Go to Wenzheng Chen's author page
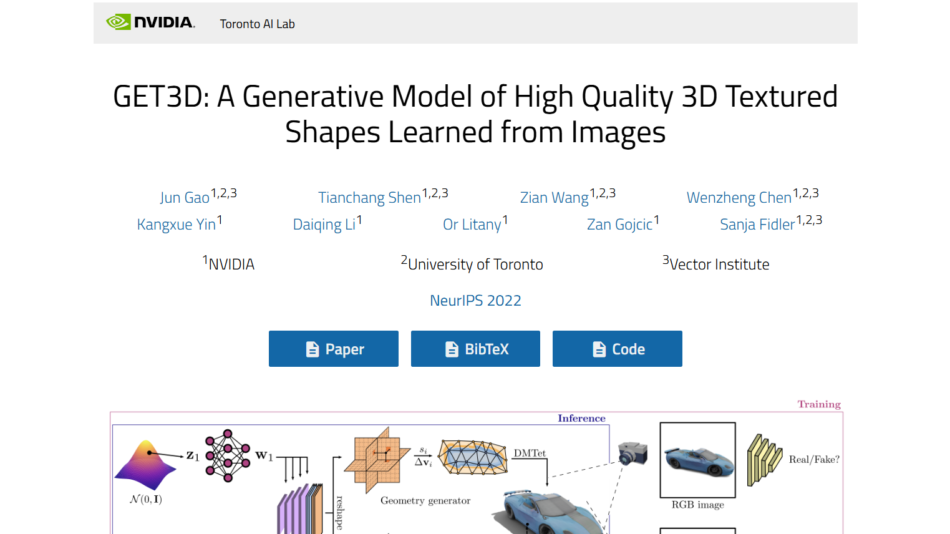Image resolution: width=950 pixels, height=534 pixels. pyautogui.click(x=739, y=198)
